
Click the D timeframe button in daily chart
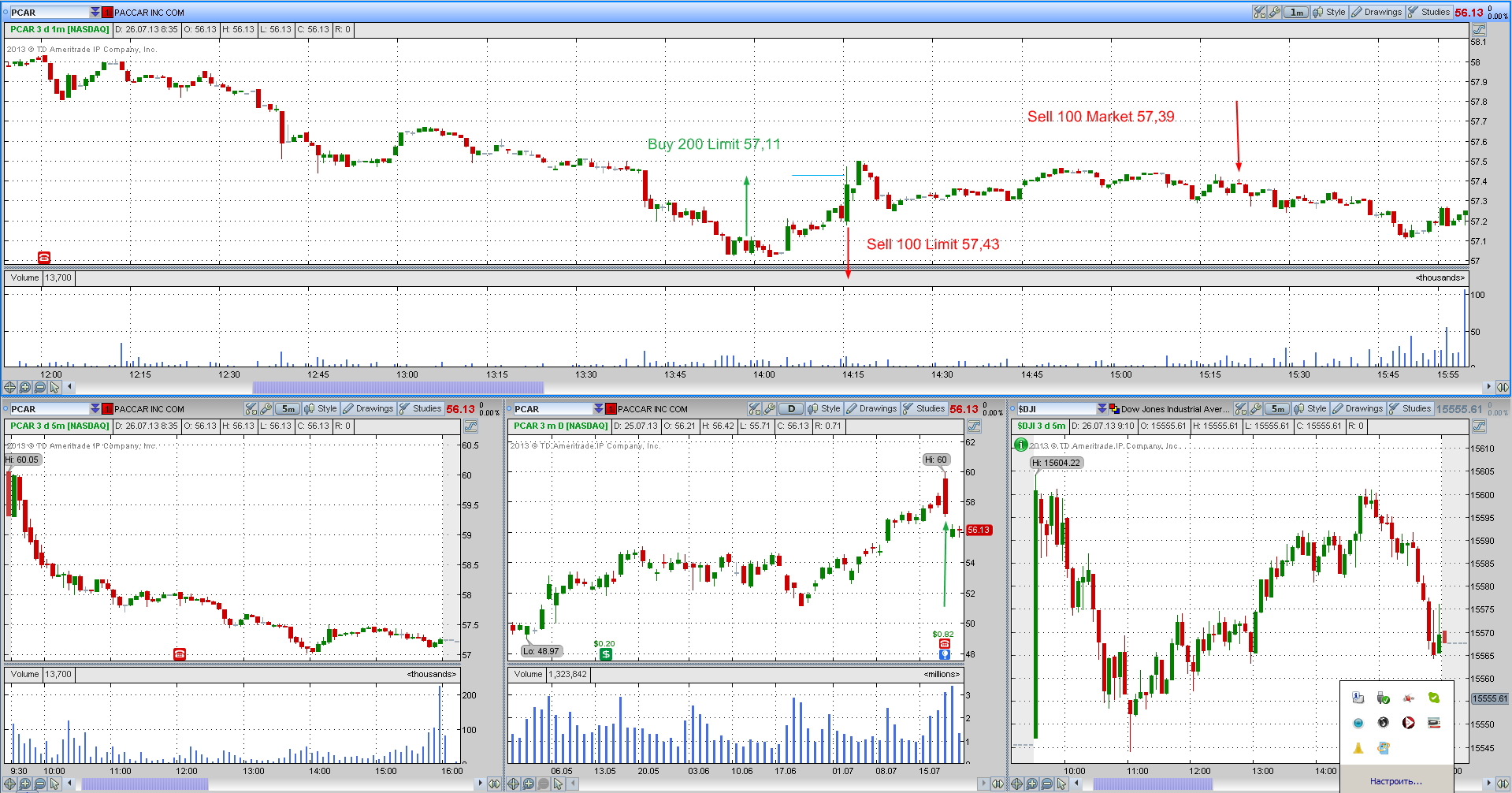pos(791,408)
